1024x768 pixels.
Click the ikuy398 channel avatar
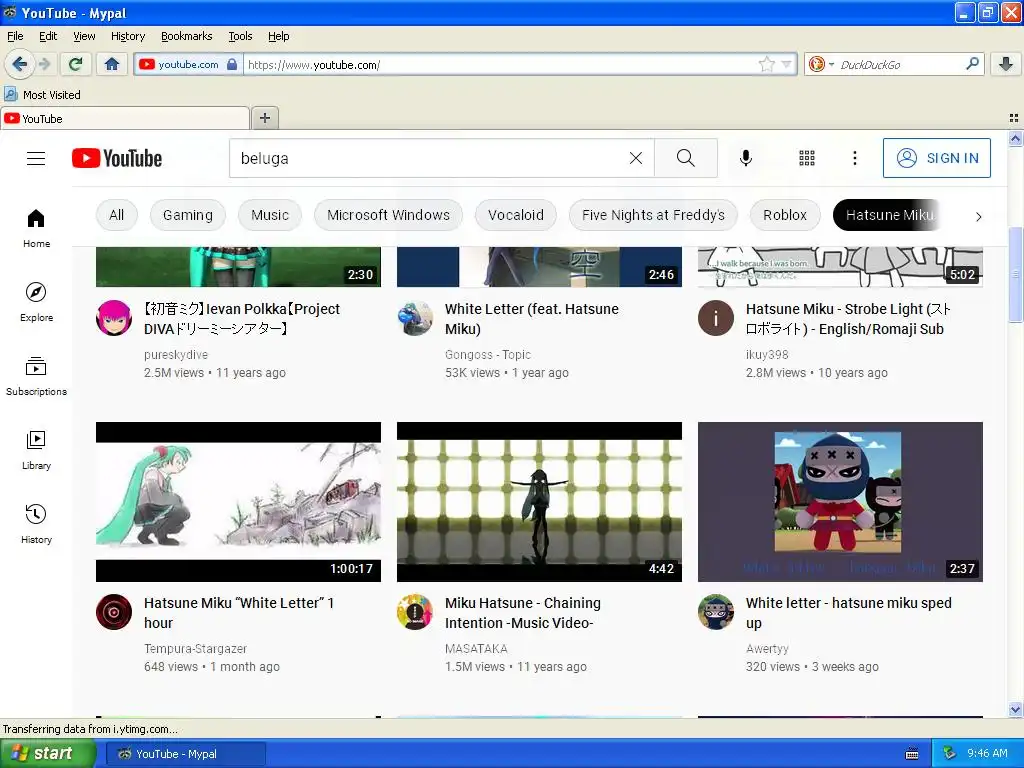pyautogui.click(x=716, y=318)
